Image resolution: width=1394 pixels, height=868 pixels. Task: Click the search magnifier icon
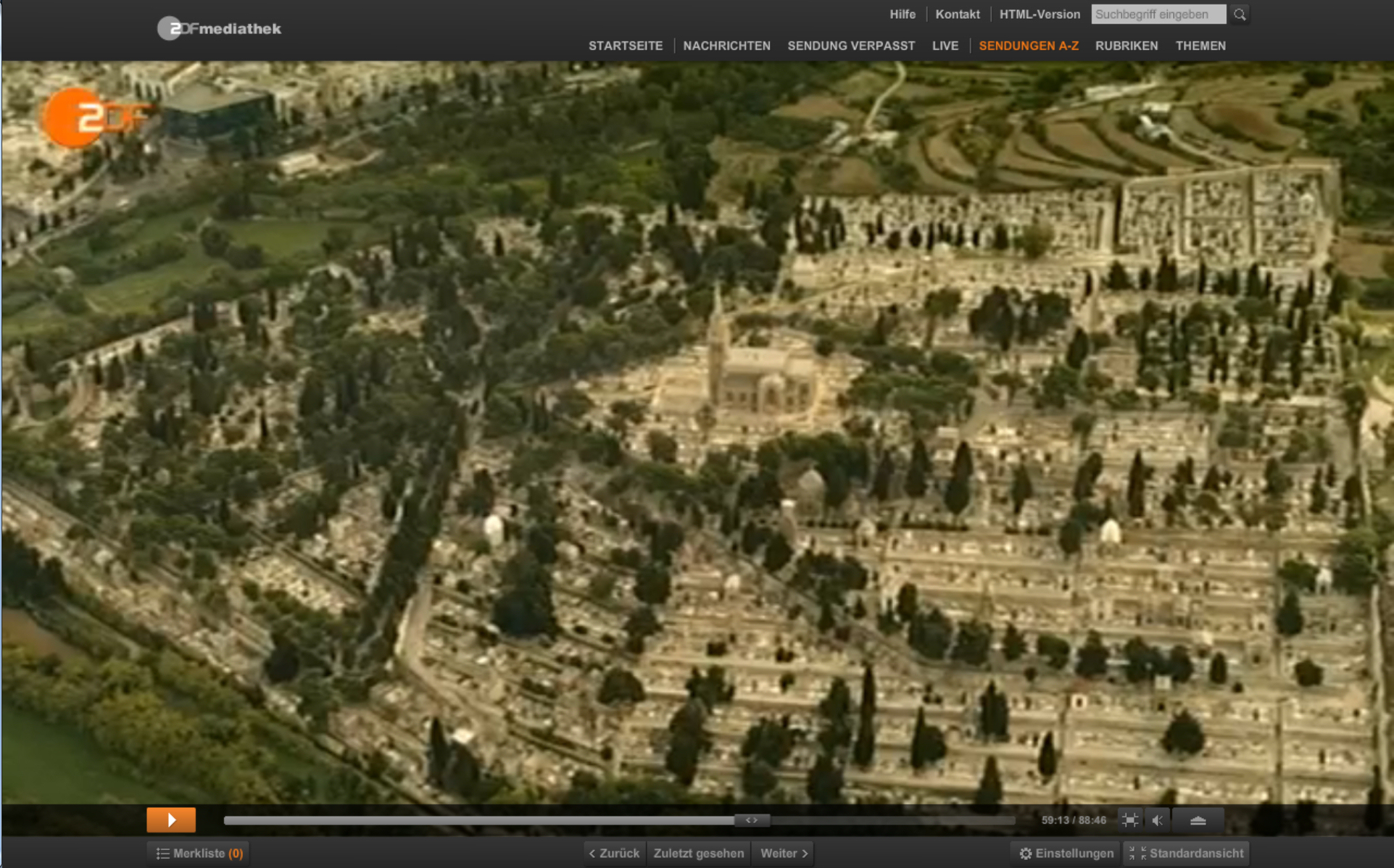coord(1240,14)
